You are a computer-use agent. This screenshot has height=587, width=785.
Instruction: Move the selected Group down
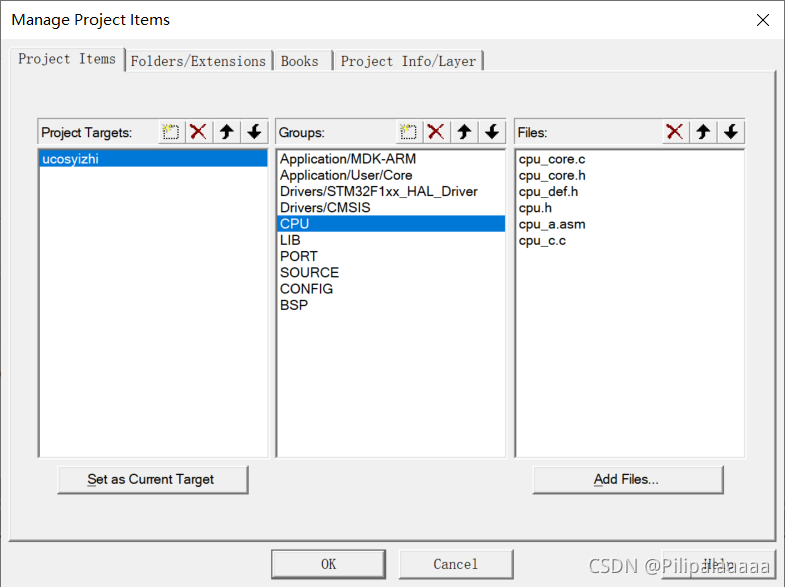492,132
